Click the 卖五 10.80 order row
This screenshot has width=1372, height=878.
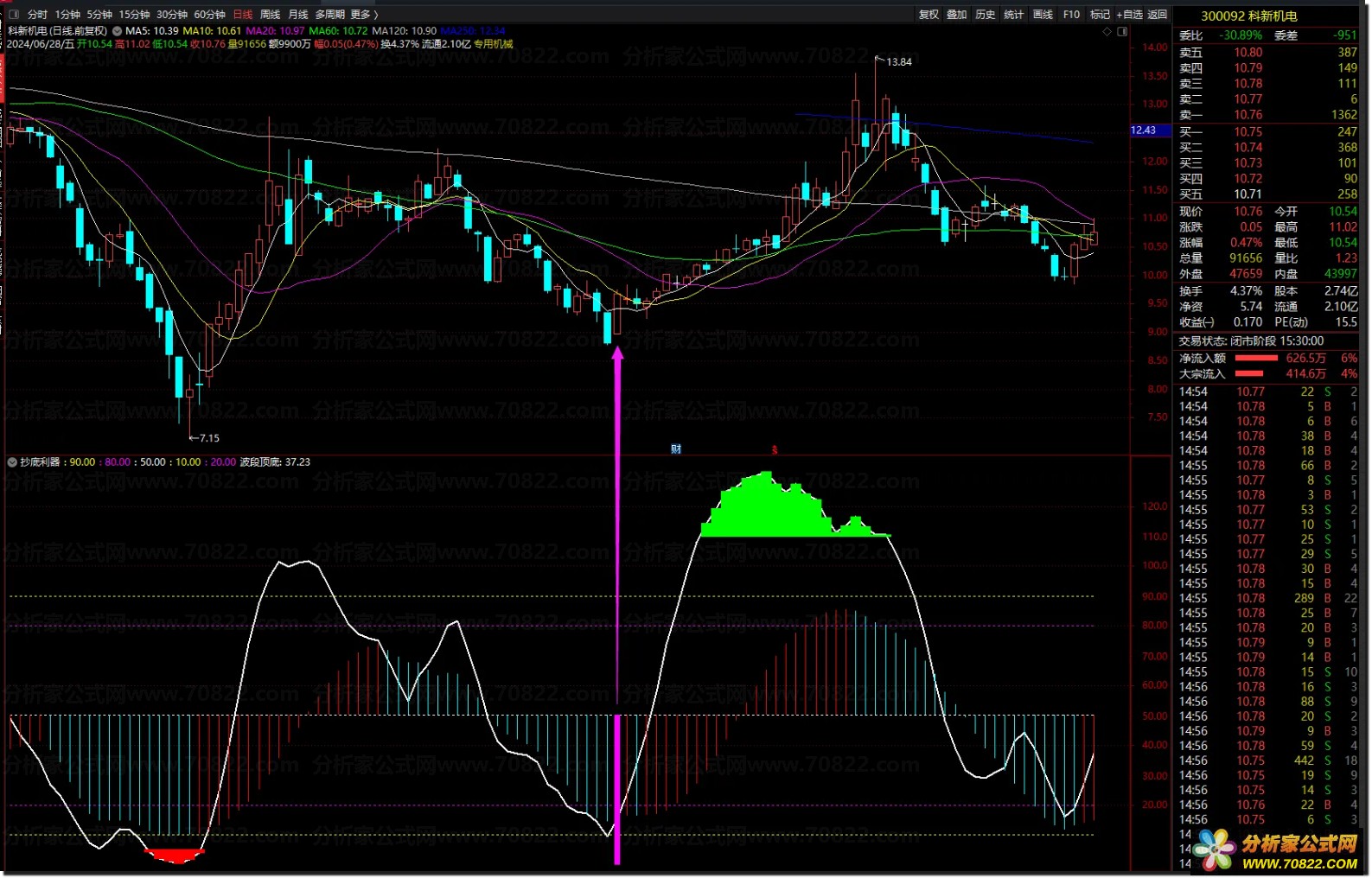pyautogui.click(x=1267, y=53)
